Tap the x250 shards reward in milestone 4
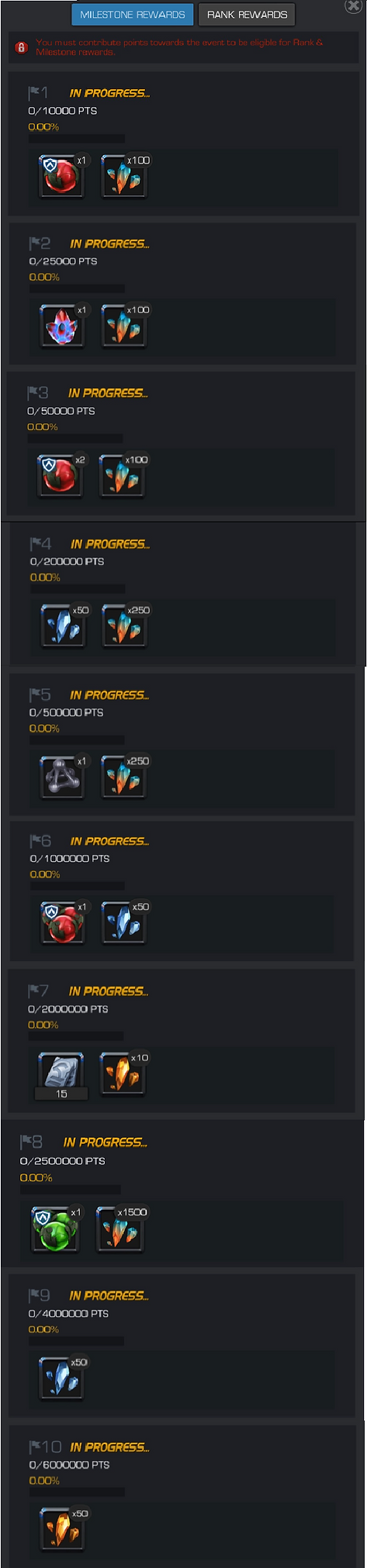Image resolution: width=367 pixels, height=1568 pixels. pos(124,626)
